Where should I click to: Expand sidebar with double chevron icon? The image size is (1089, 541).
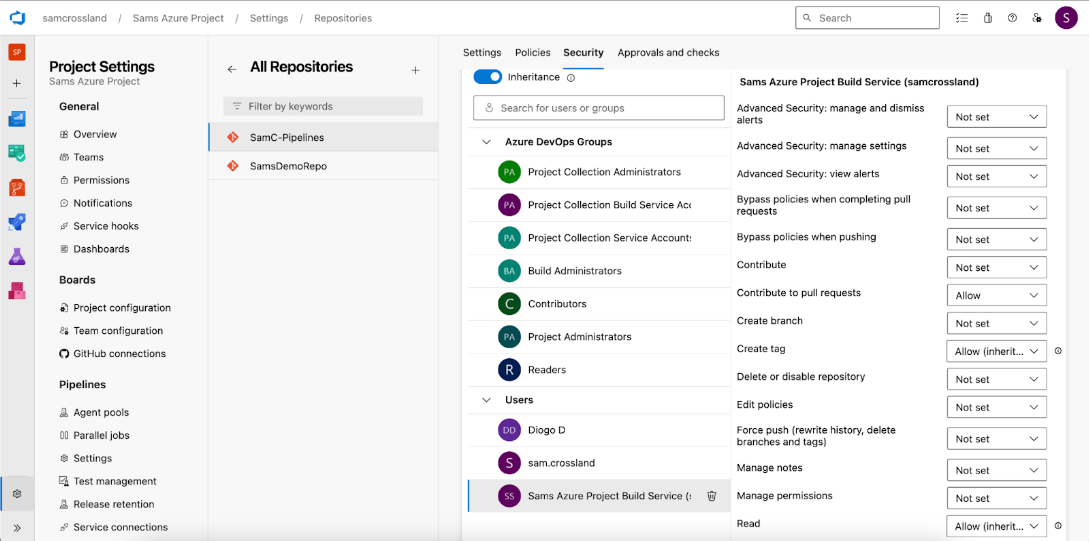click(17, 528)
